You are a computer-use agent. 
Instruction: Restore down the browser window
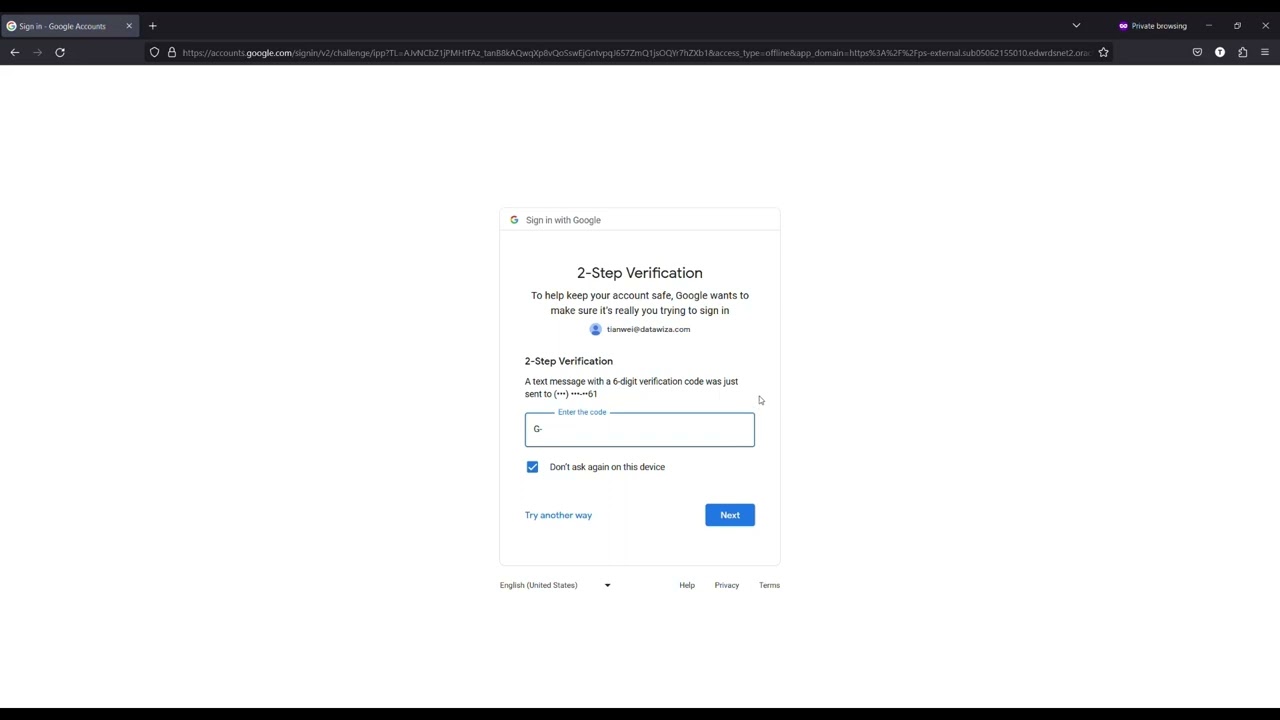point(1237,26)
